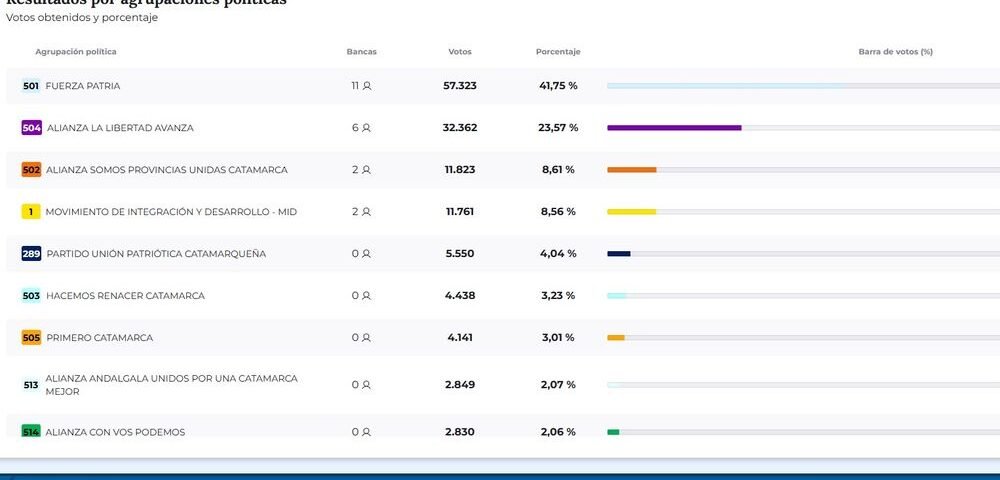Select Alianza Somos Provincias Unidas Catamarca

(166, 170)
